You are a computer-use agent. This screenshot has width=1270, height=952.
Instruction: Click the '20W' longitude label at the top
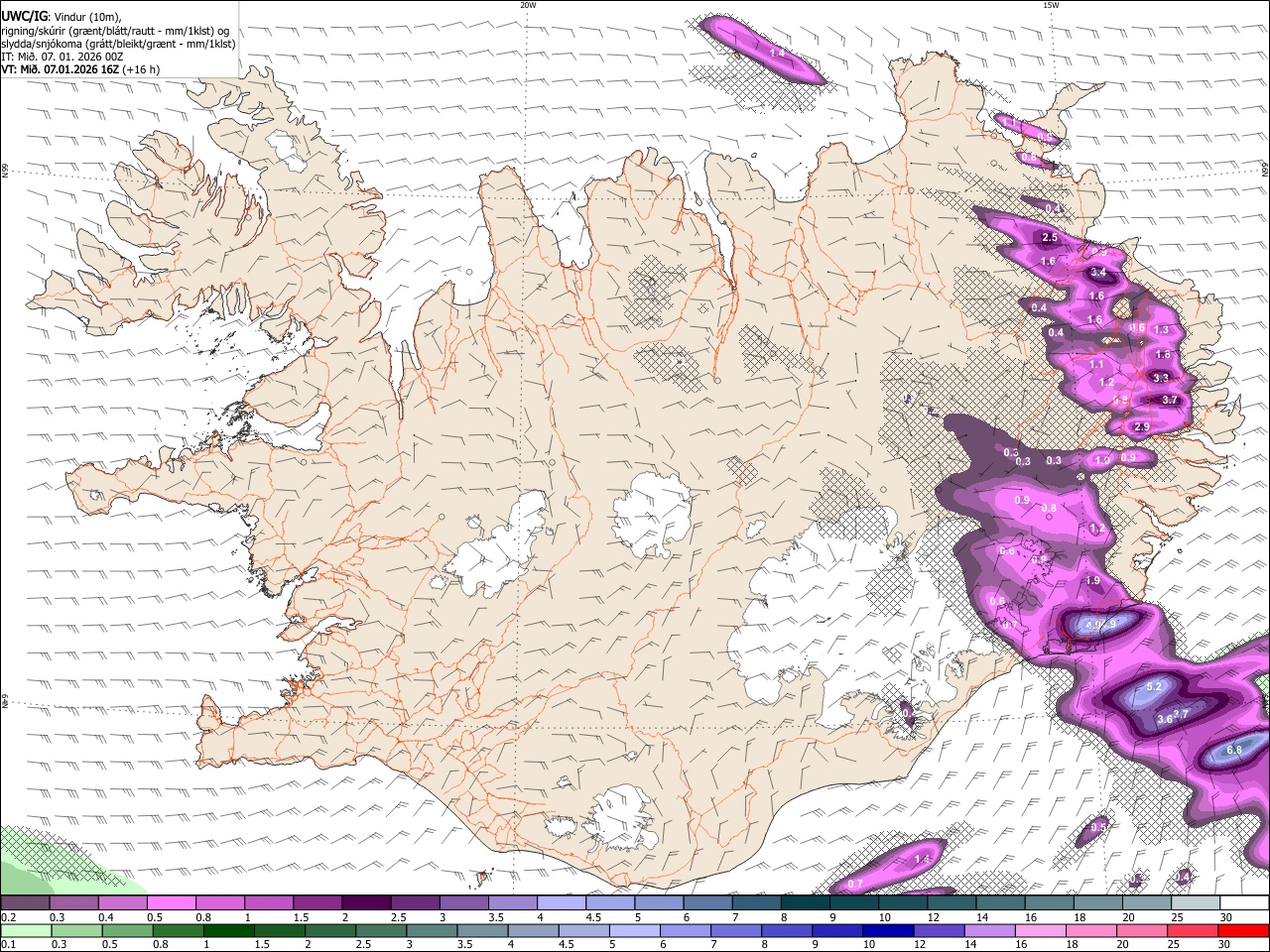click(528, 5)
